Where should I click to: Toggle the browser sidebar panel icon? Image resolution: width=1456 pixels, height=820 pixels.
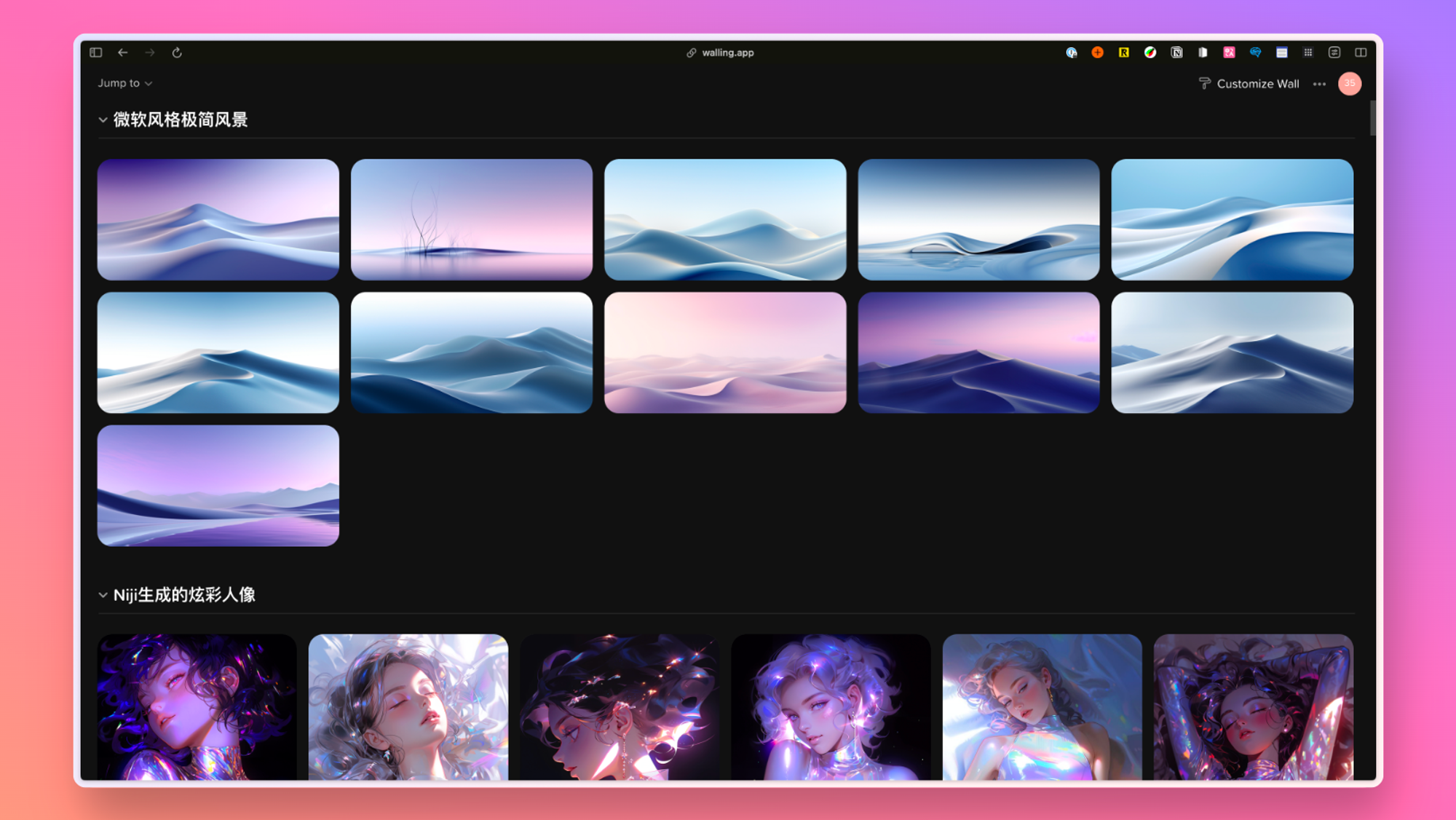(x=96, y=52)
